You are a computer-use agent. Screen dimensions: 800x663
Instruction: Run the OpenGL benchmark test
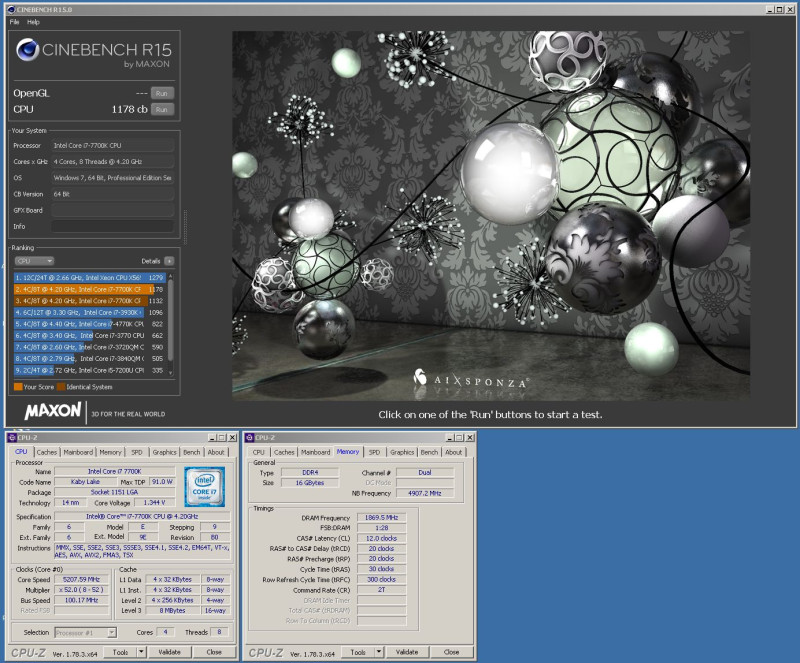[x=162, y=93]
